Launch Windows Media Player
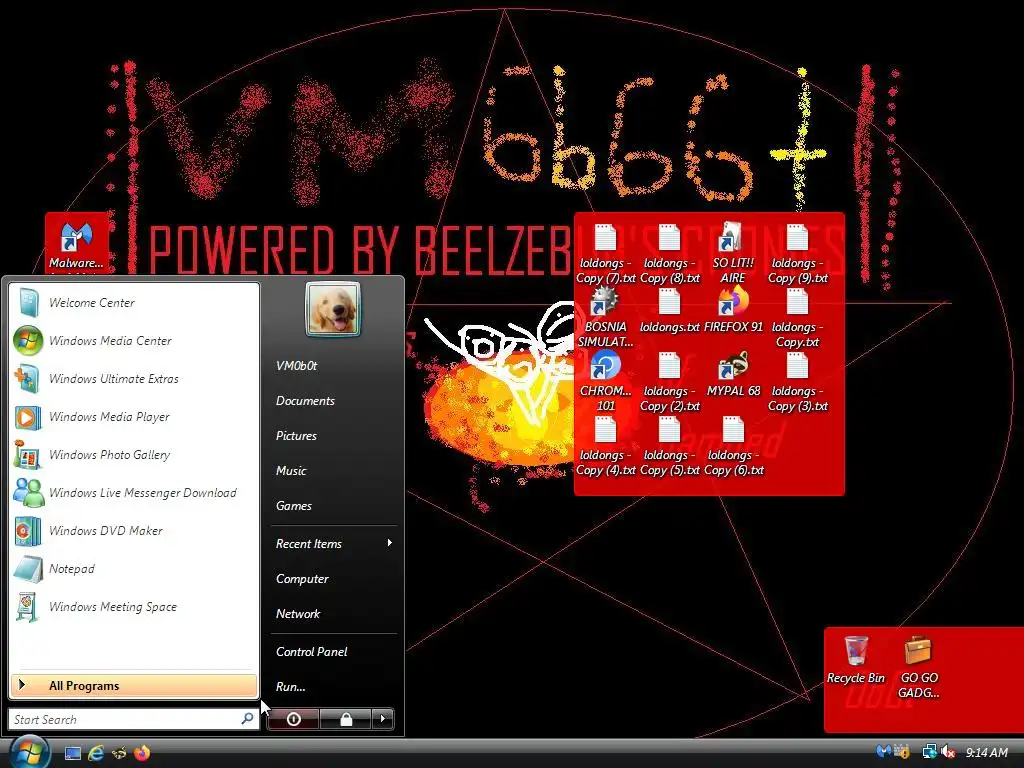The width and height of the screenshot is (1024, 768). pos(134,417)
